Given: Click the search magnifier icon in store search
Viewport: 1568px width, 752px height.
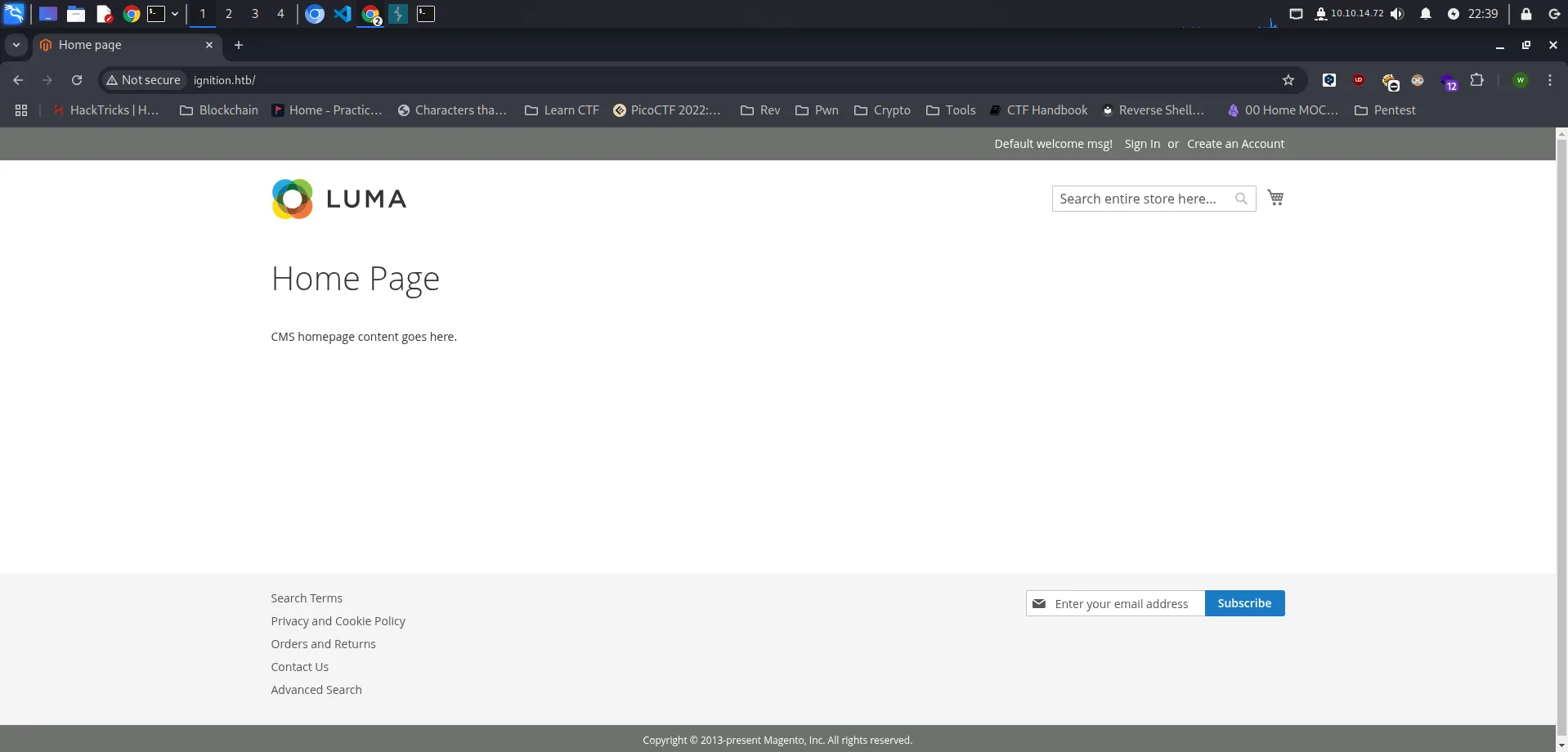Looking at the screenshot, I should tap(1240, 199).
